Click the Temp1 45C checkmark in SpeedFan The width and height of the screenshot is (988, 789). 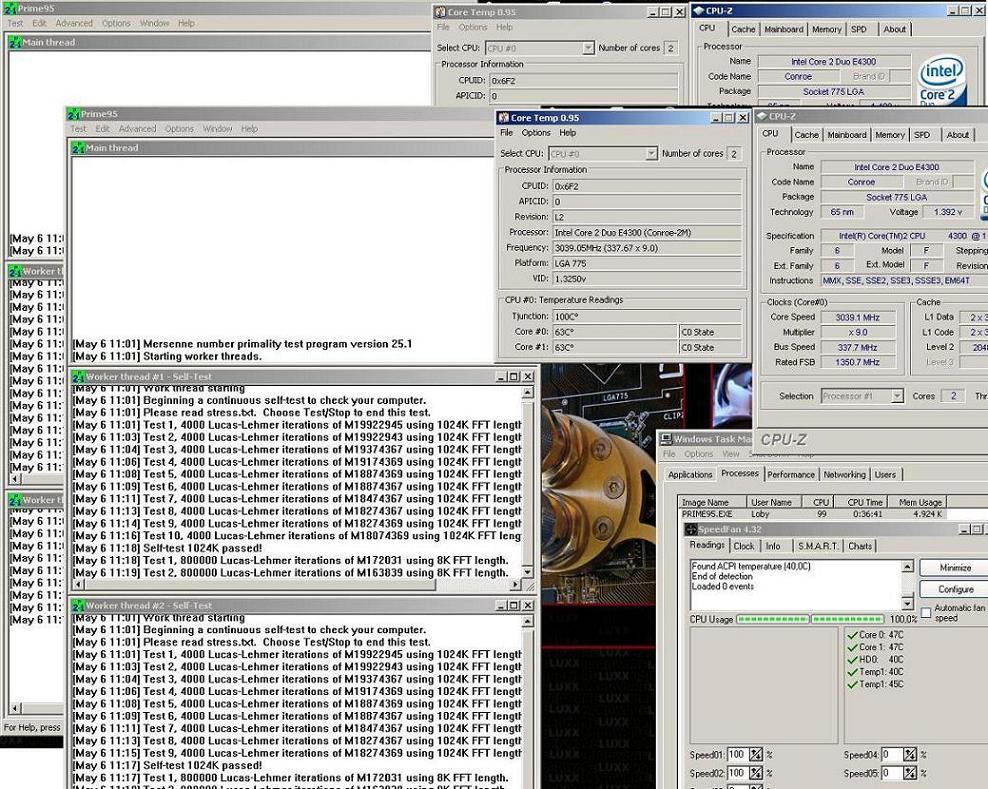[x=852, y=684]
